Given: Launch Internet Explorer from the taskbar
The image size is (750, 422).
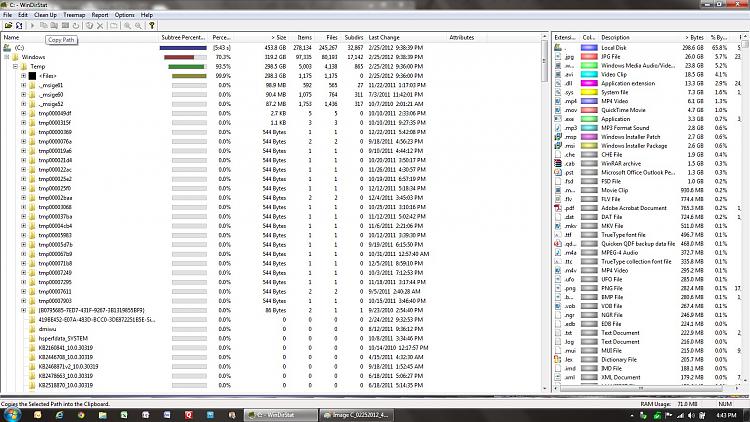Looking at the screenshot, I should click(x=59, y=415).
